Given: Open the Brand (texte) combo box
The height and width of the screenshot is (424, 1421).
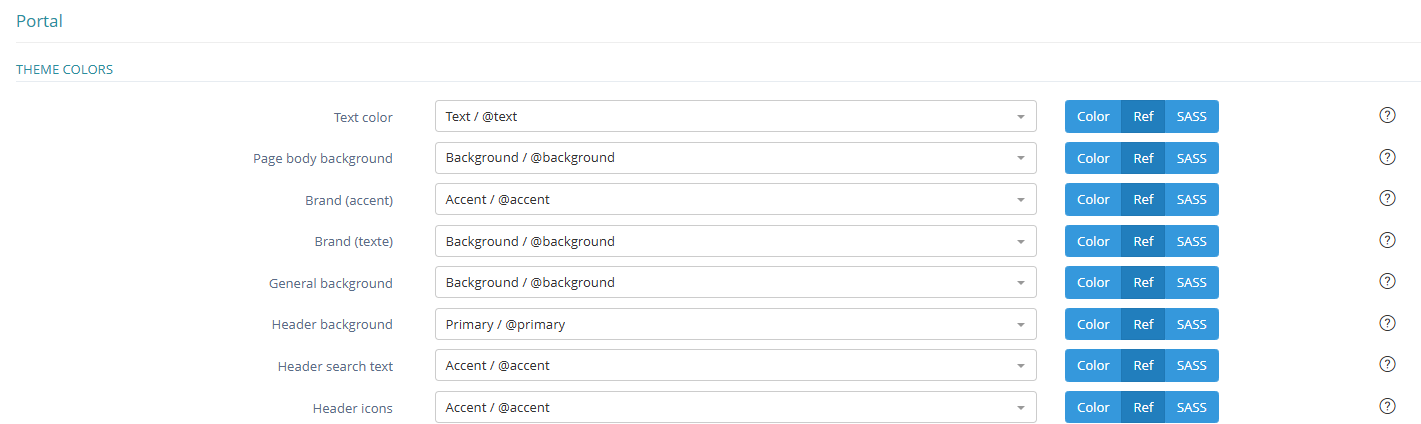Looking at the screenshot, I should [x=735, y=241].
